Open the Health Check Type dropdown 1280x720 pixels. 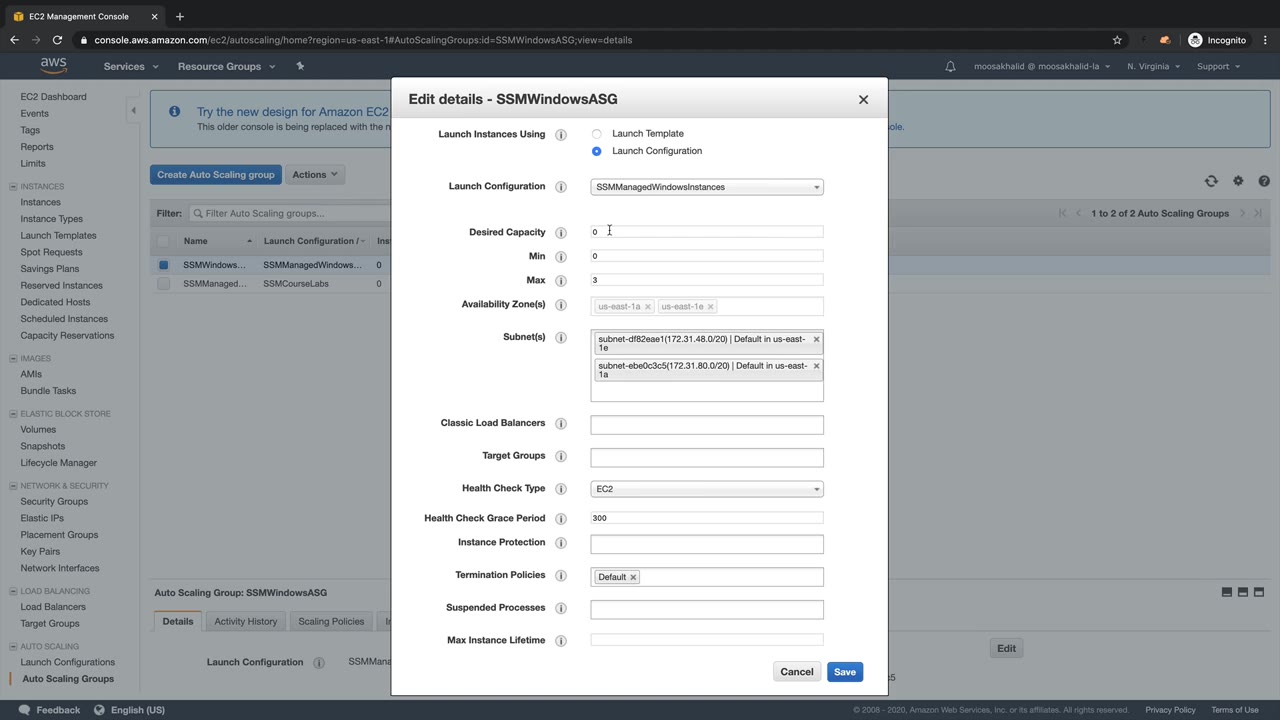point(707,489)
